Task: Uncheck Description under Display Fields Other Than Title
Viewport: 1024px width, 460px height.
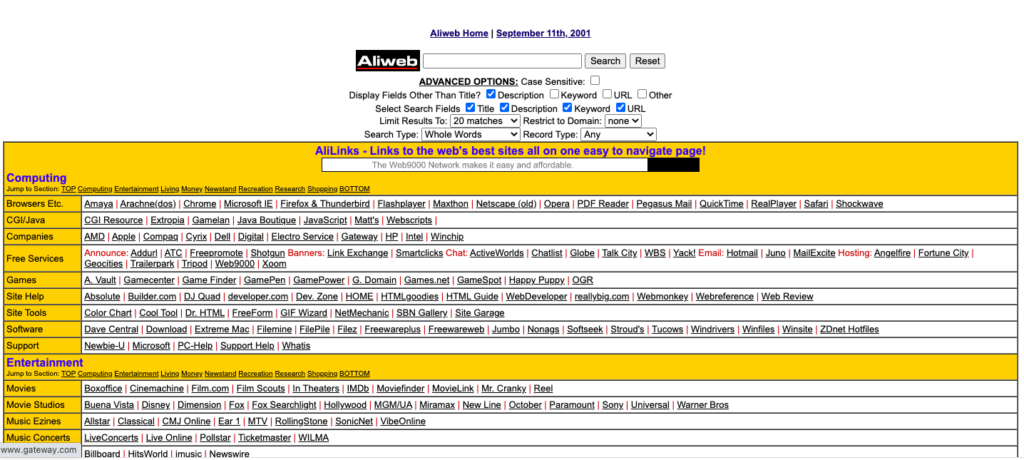Action: (491, 94)
